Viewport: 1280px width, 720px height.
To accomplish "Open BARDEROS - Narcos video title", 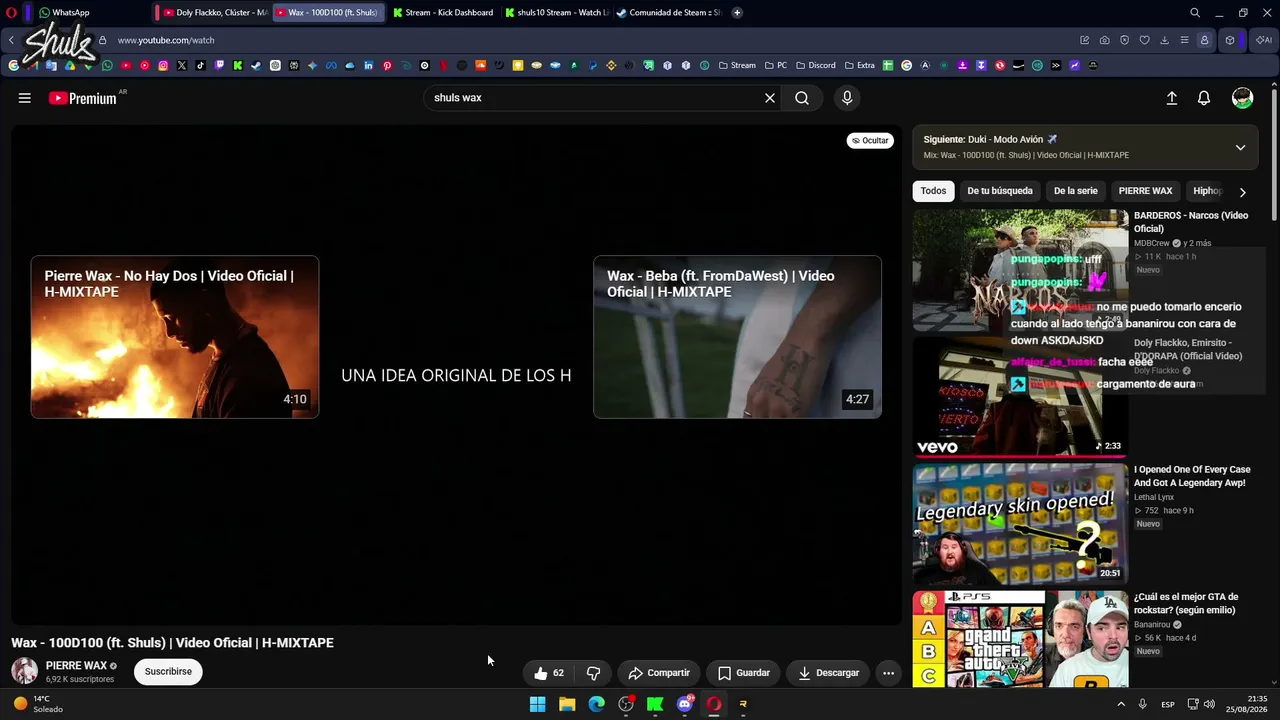I will click(1191, 222).
